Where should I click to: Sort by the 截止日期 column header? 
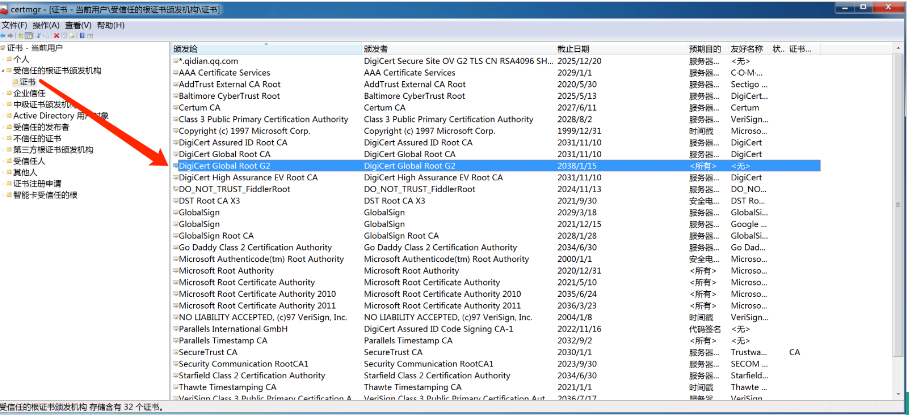click(621, 49)
